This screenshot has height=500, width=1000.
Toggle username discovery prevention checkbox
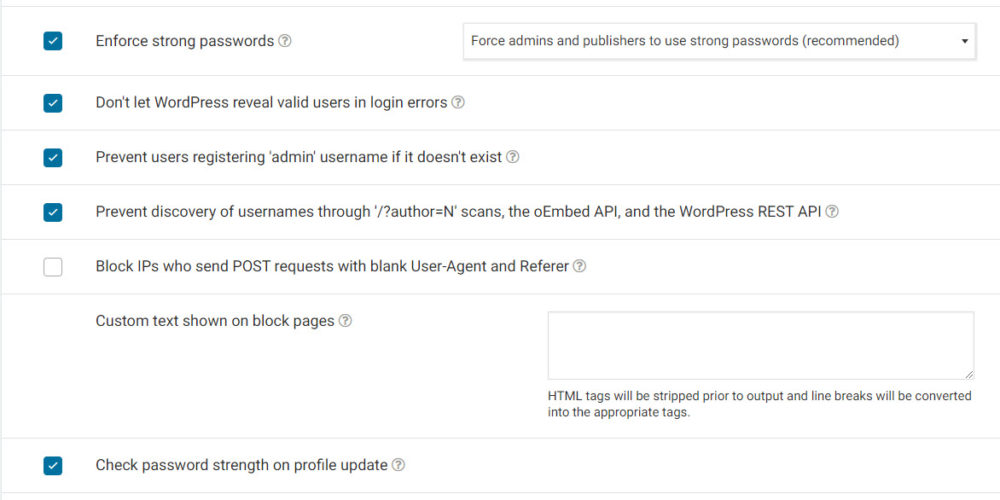click(x=53, y=212)
